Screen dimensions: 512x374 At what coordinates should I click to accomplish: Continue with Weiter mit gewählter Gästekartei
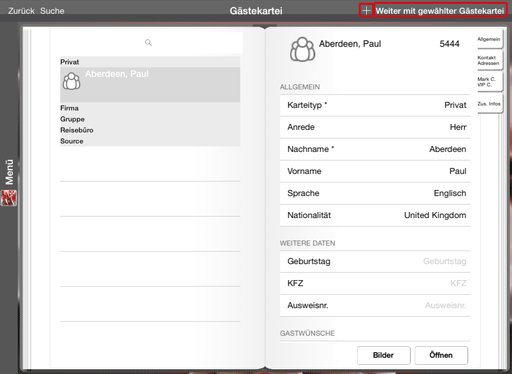(x=440, y=11)
